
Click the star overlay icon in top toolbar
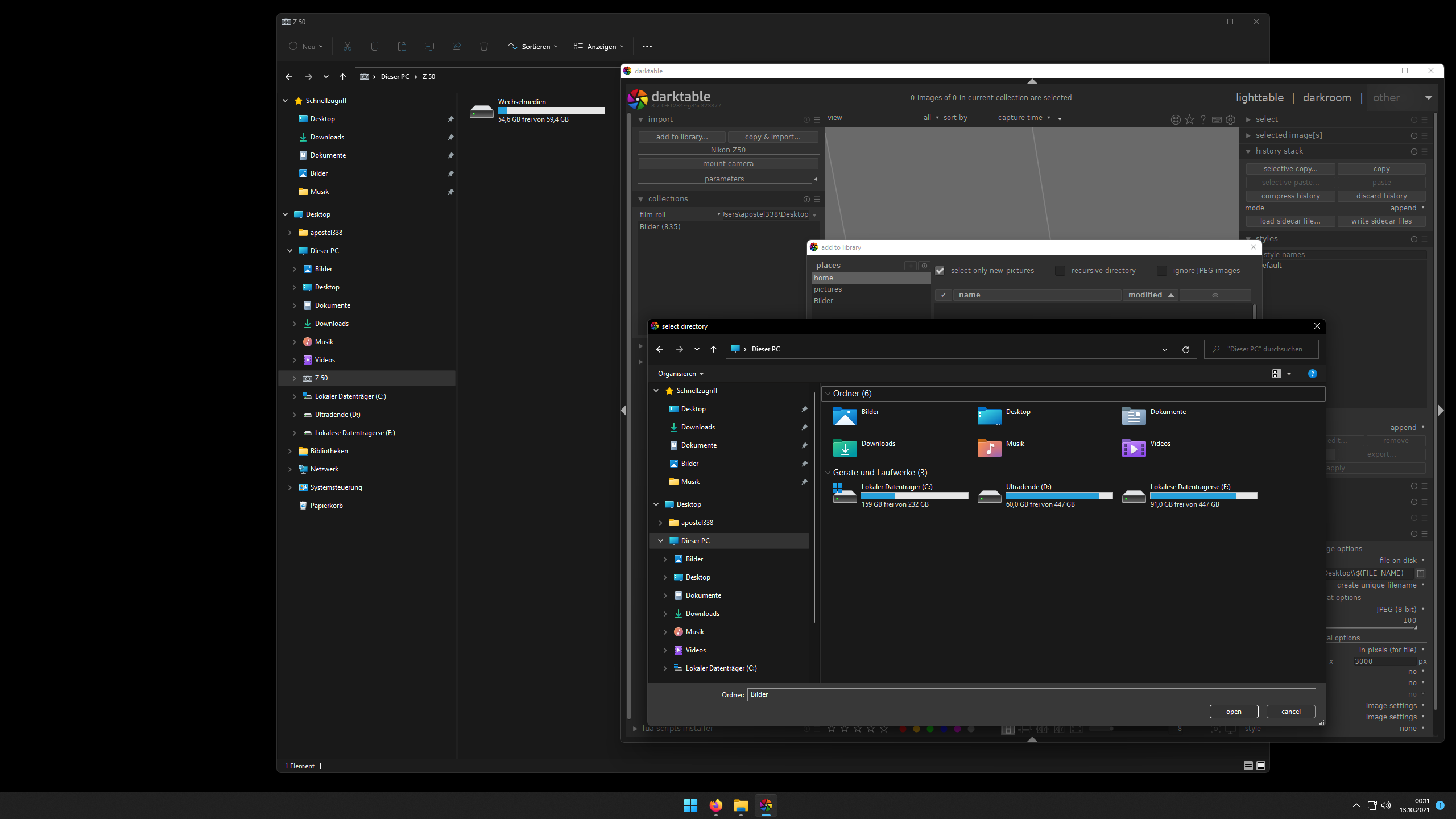coord(1189,119)
